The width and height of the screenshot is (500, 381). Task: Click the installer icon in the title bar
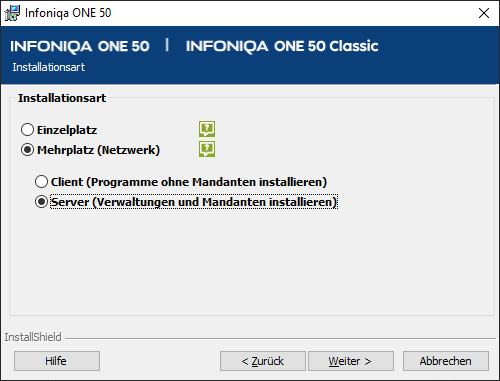(x=12, y=13)
